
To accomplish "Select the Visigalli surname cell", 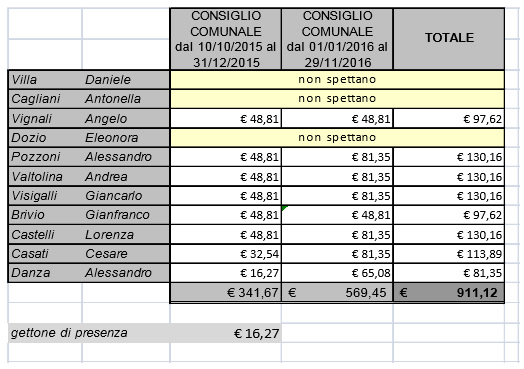I will point(45,196).
